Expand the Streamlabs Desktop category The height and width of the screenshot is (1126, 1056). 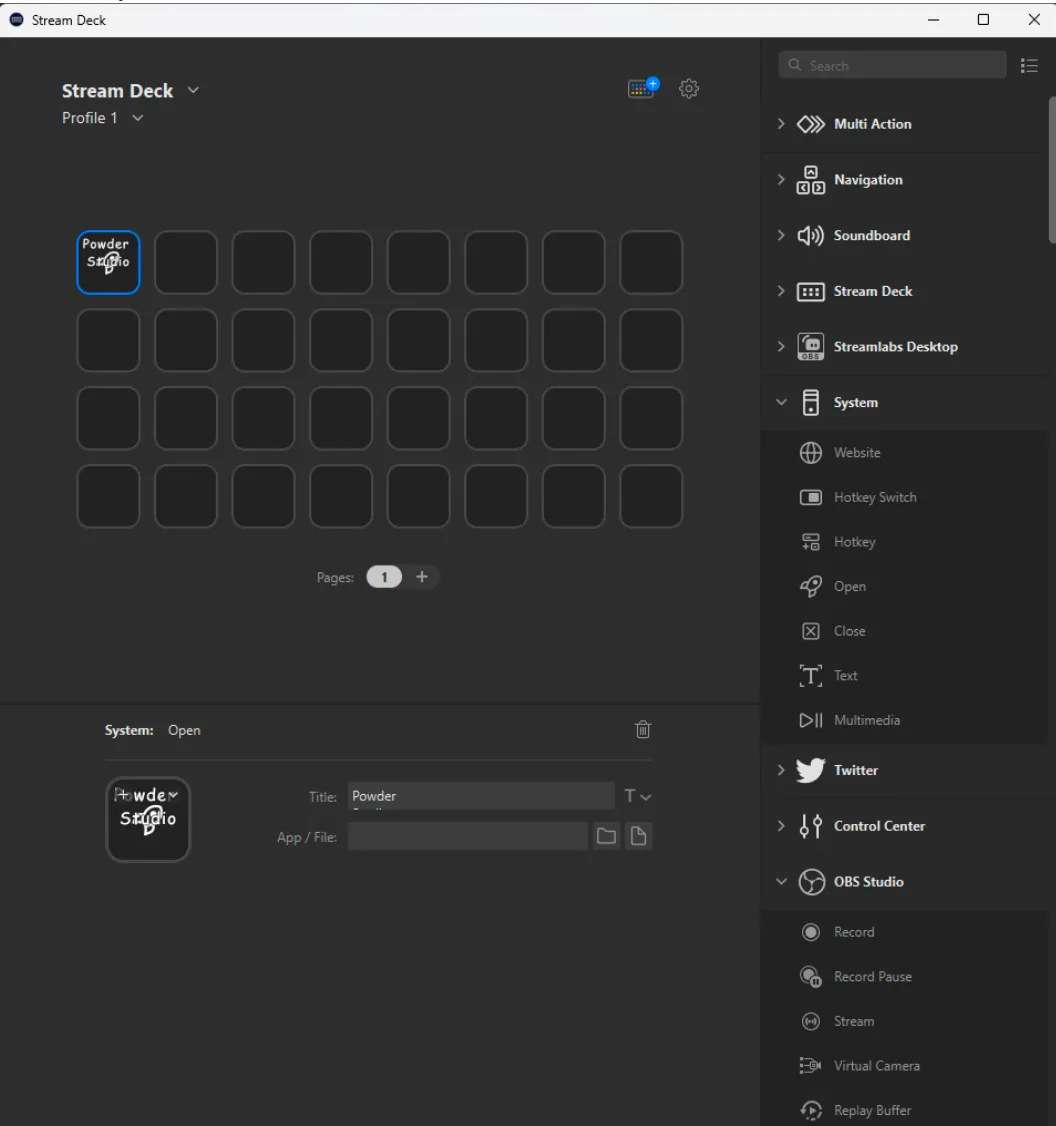point(781,347)
